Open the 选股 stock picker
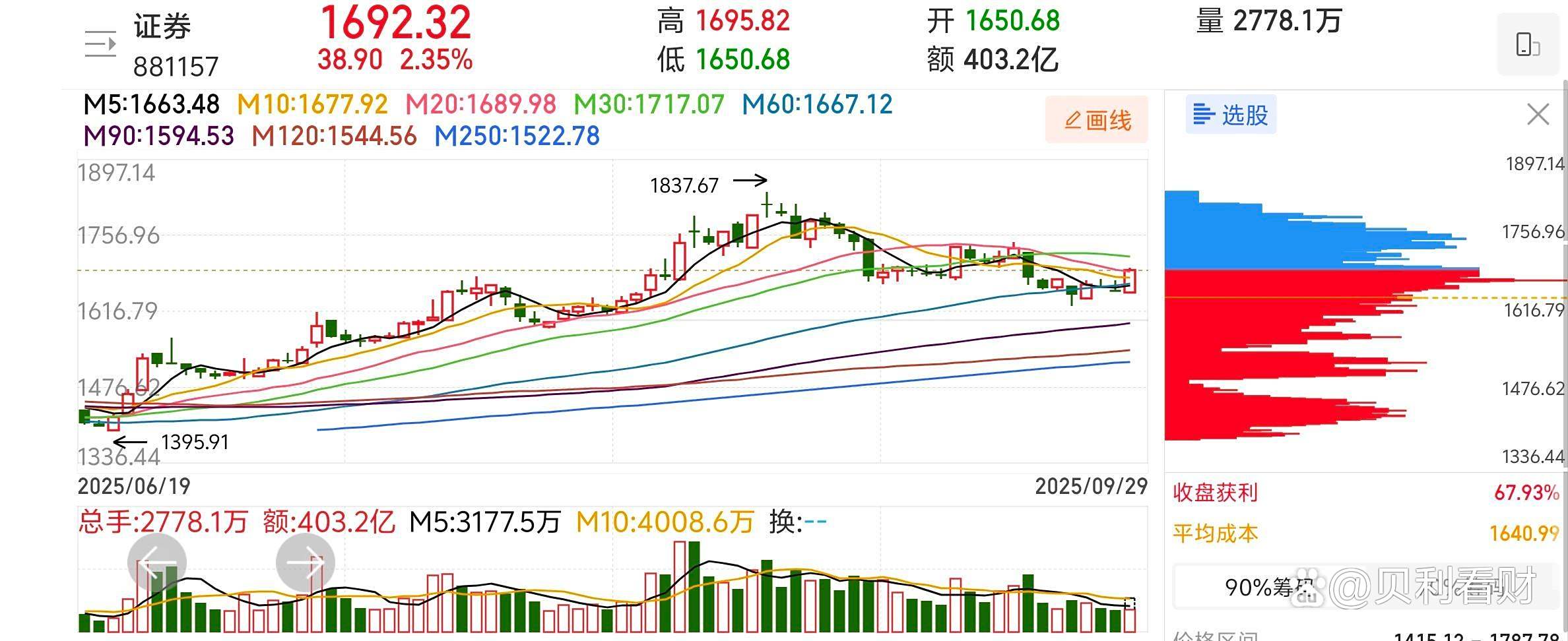 pyautogui.click(x=1231, y=115)
